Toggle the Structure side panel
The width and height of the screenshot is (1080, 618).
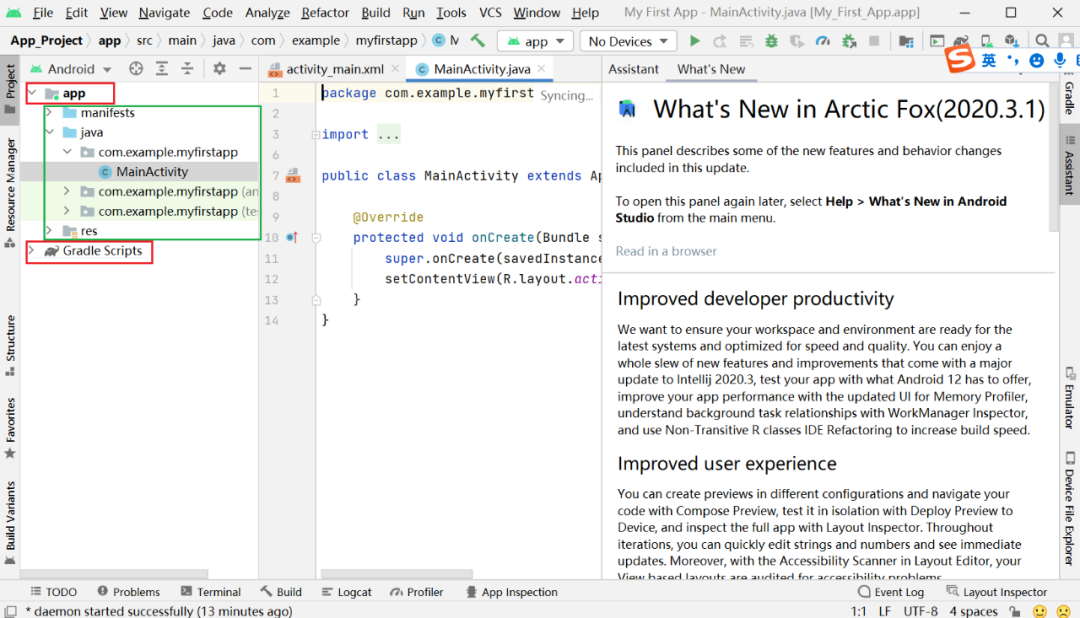[10, 345]
